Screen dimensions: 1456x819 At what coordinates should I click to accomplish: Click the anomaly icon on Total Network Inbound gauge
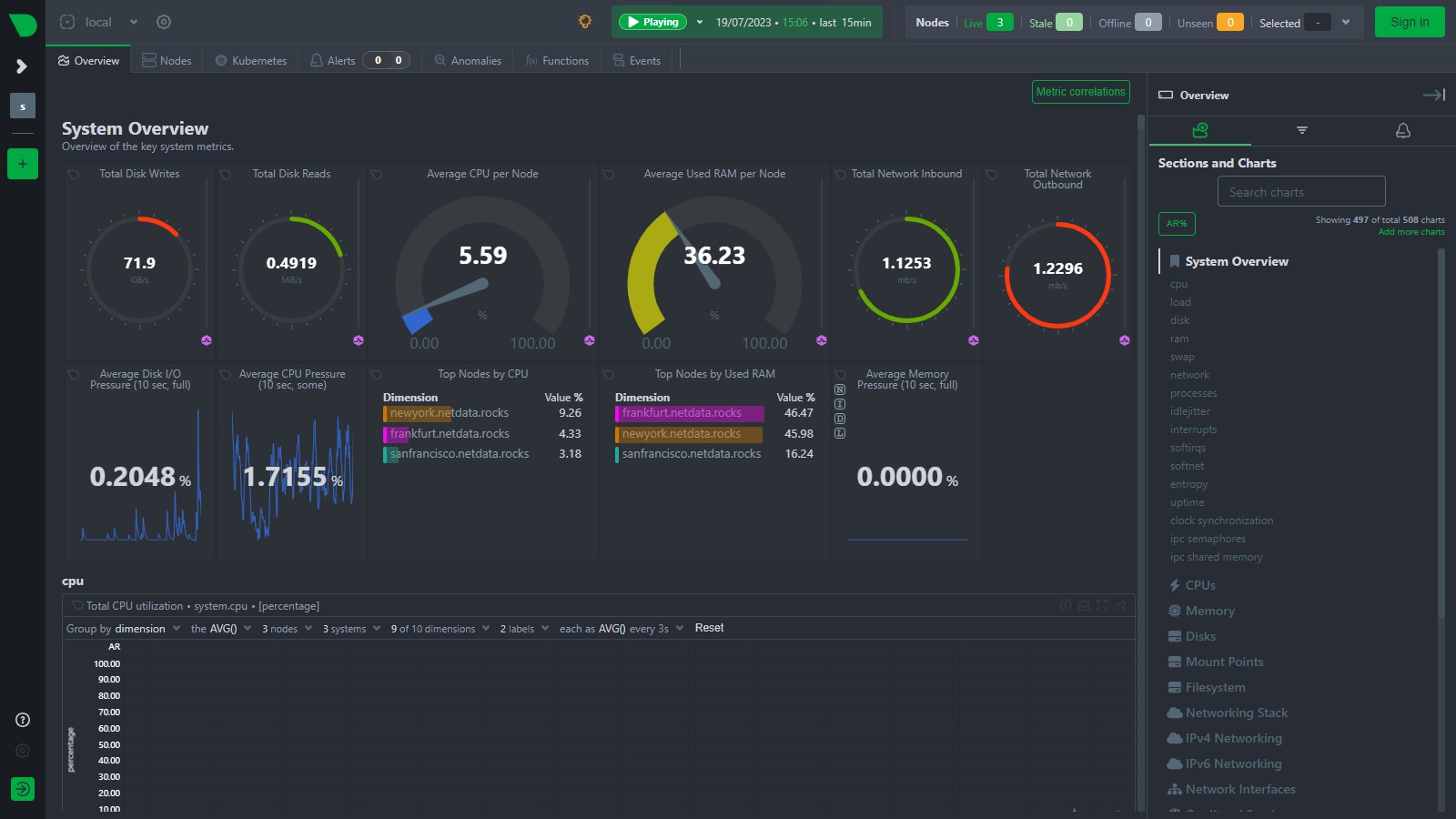pos(974,340)
